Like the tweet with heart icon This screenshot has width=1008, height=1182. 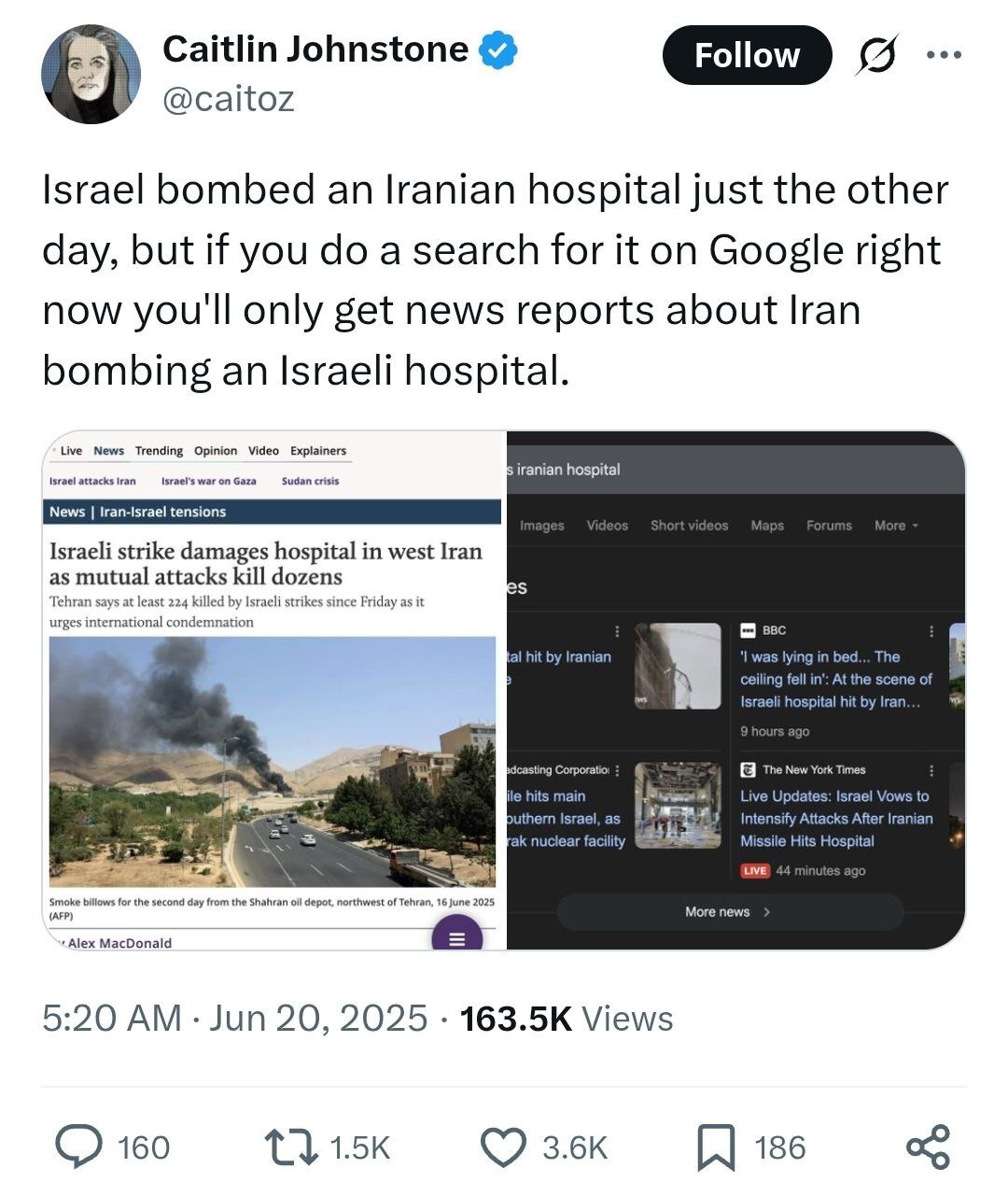pyautogui.click(x=504, y=1147)
